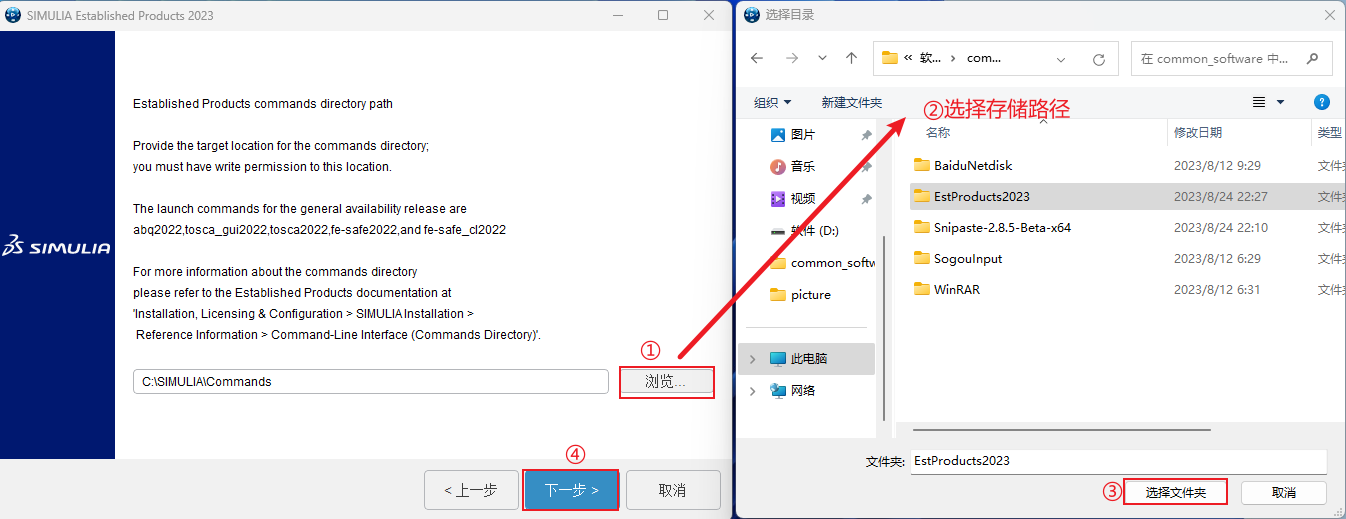Click the Previous step (< 上一步) button
1346x519 pixels.
coord(471,490)
